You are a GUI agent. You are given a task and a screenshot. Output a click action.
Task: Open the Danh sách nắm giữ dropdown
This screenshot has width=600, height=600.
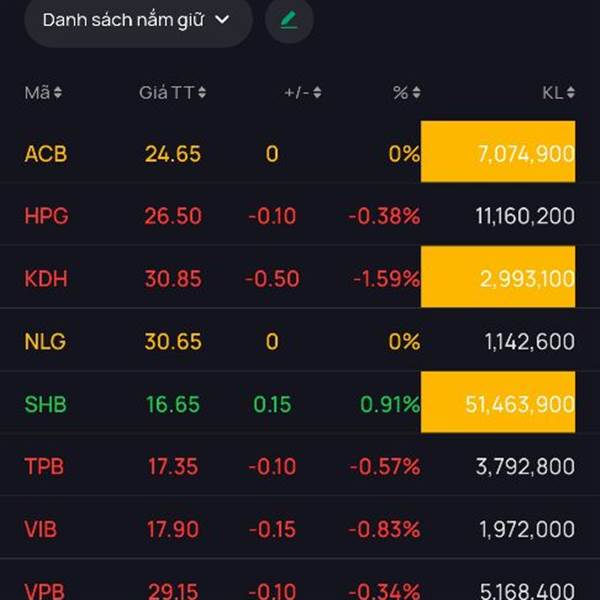[x=138, y=21]
